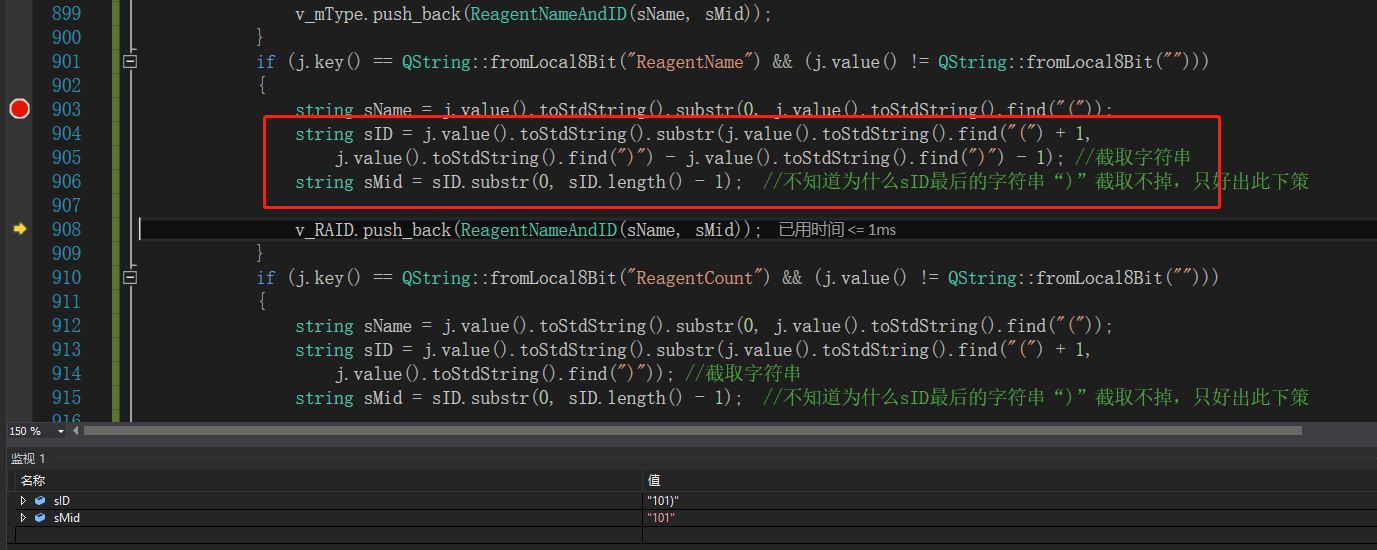
Task: Click the 值 column header
Action: point(654,481)
